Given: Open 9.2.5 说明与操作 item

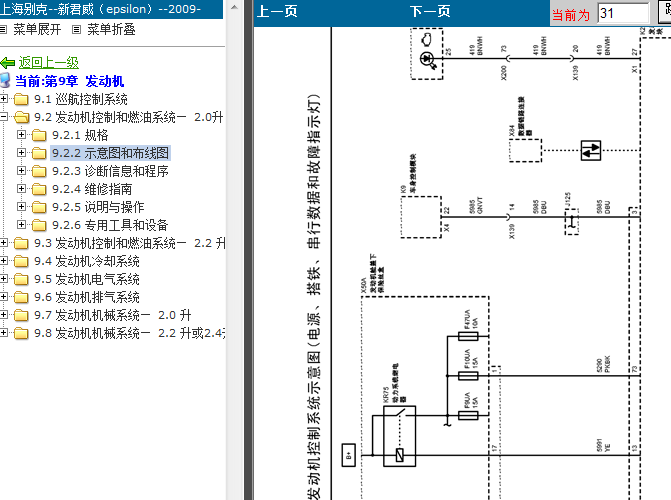Looking at the screenshot, I should (98, 207).
